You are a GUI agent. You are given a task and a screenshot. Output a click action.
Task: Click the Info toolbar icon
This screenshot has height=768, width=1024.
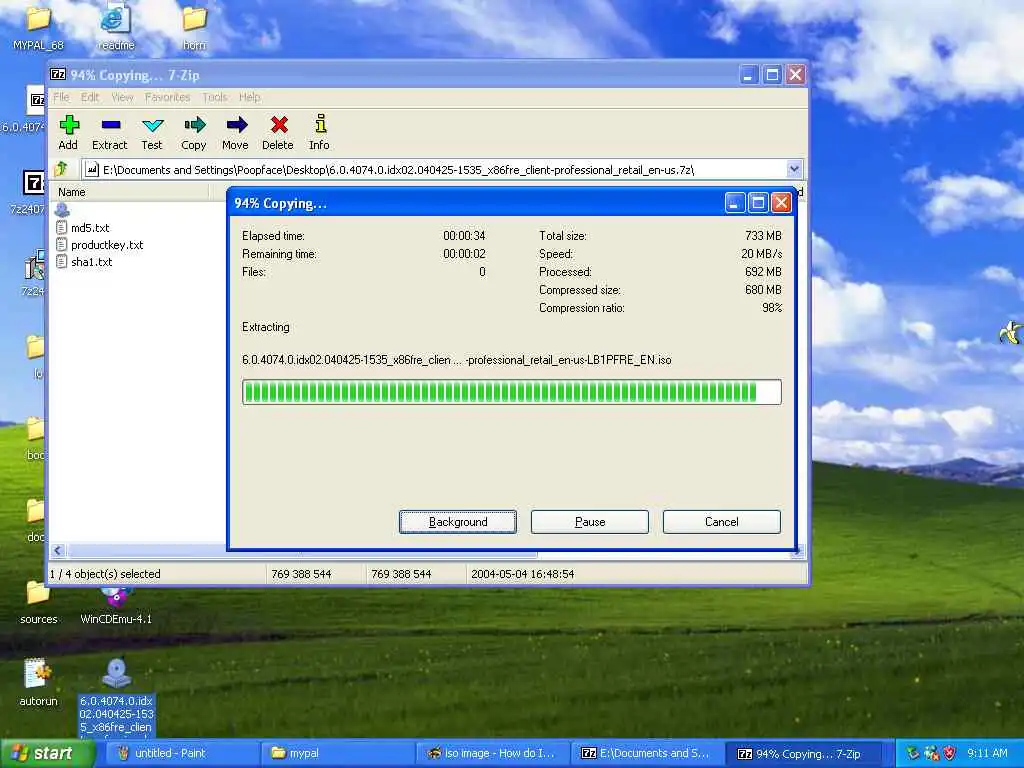tap(319, 133)
